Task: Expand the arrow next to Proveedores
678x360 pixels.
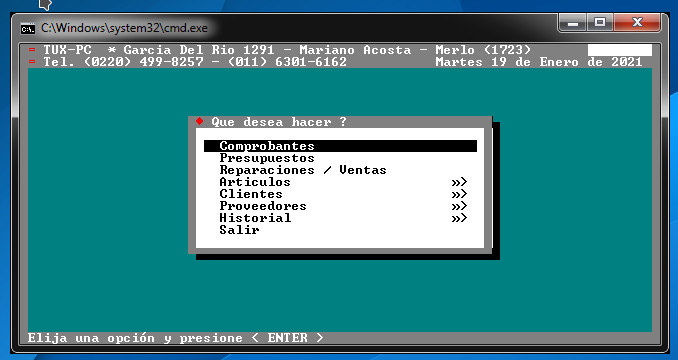Action: (x=459, y=206)
